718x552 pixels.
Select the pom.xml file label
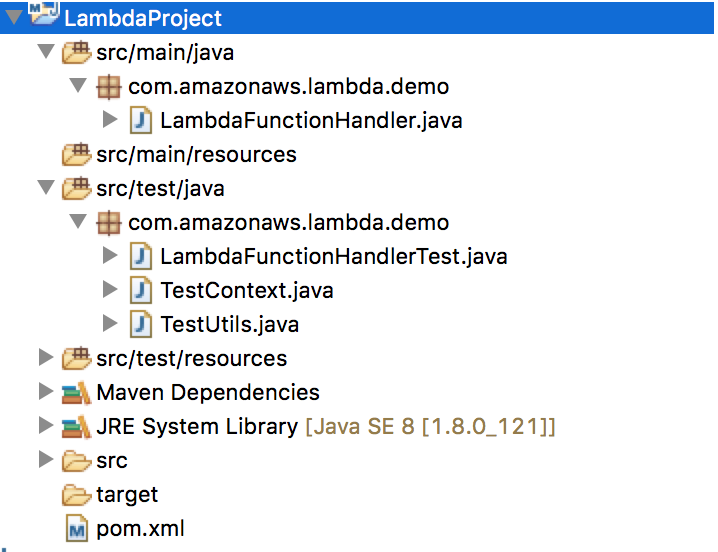click(140, 529)
